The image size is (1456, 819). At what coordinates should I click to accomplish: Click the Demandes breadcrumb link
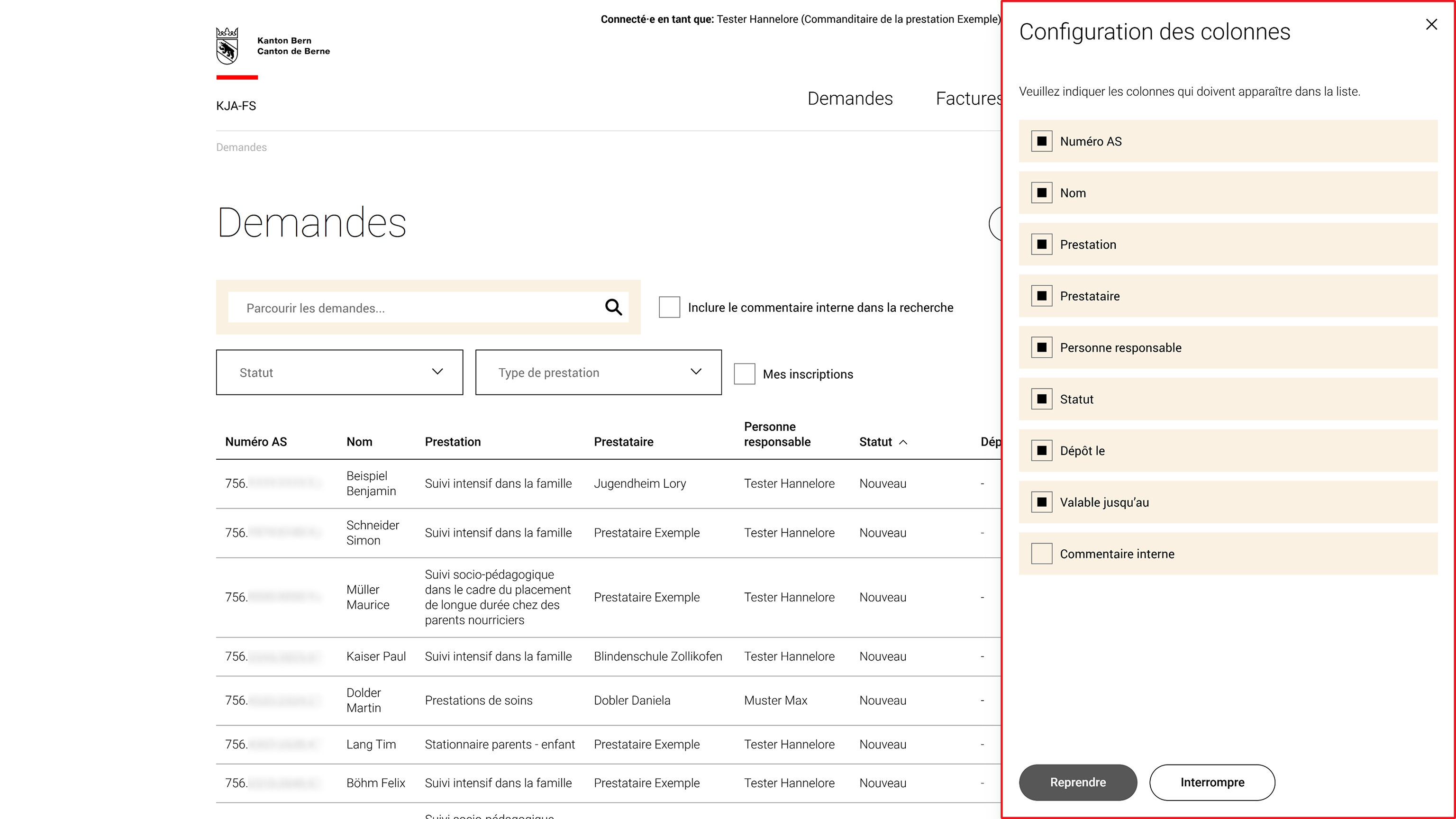(241, 147)
